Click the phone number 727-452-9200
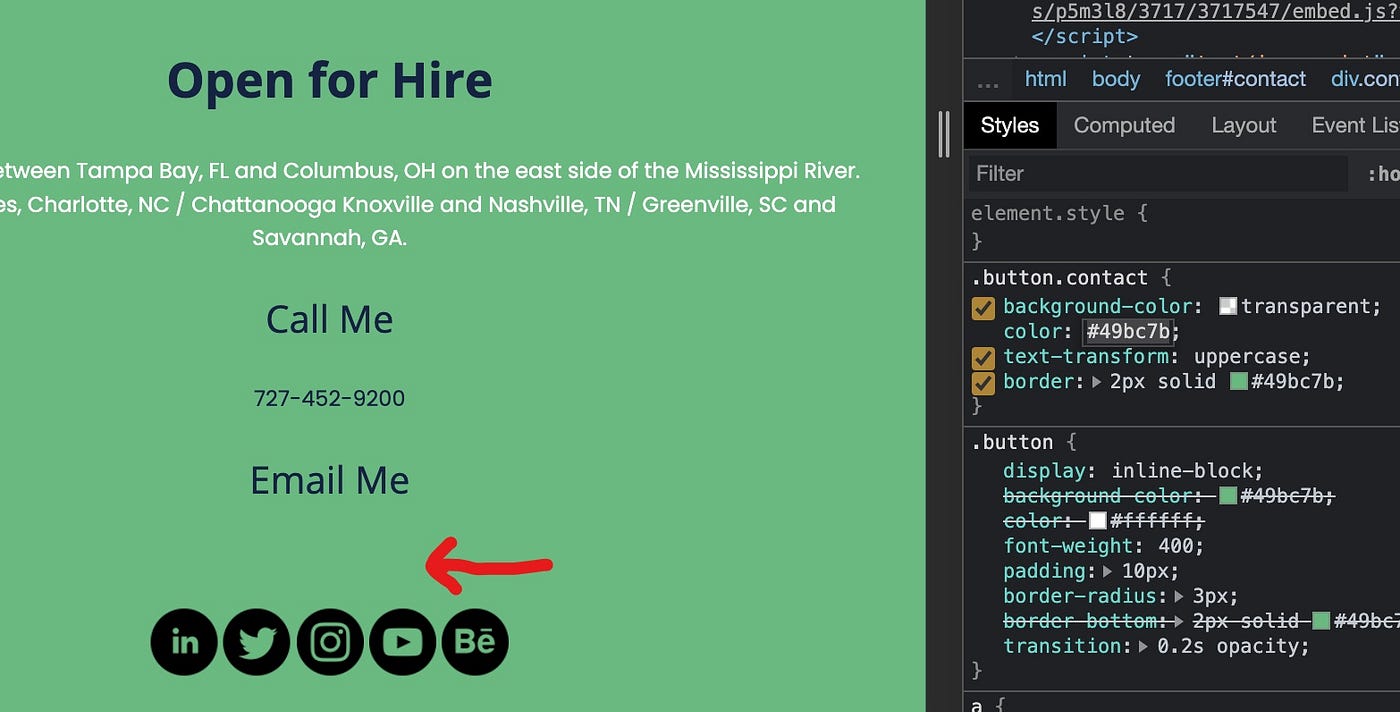This screenshot has width=1400, height=712. coord(329,398)
